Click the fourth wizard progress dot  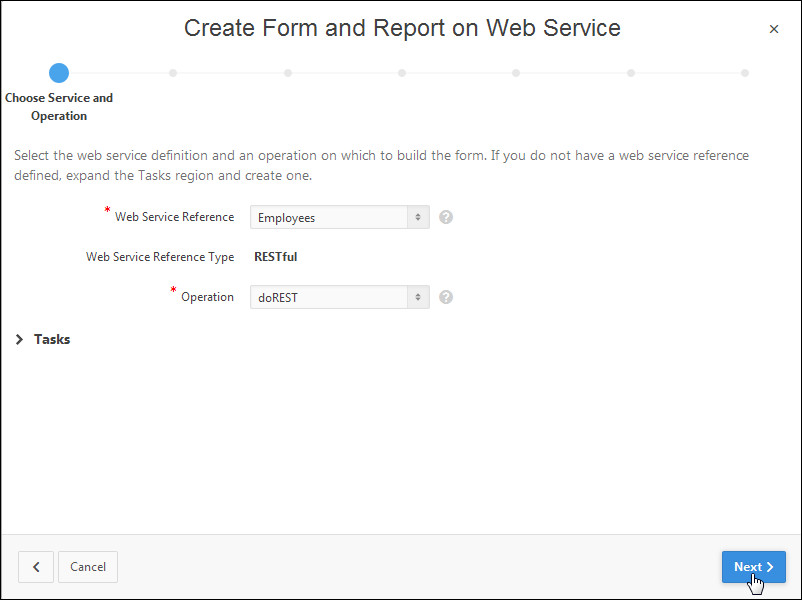click(x=402, y=73)
